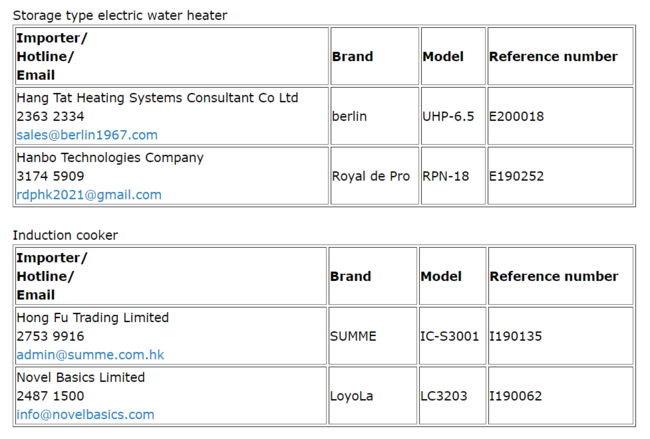Click 'Novel Basics Limited' importer name
Viewport: 650px width, 439px height.
pos(80,377)
